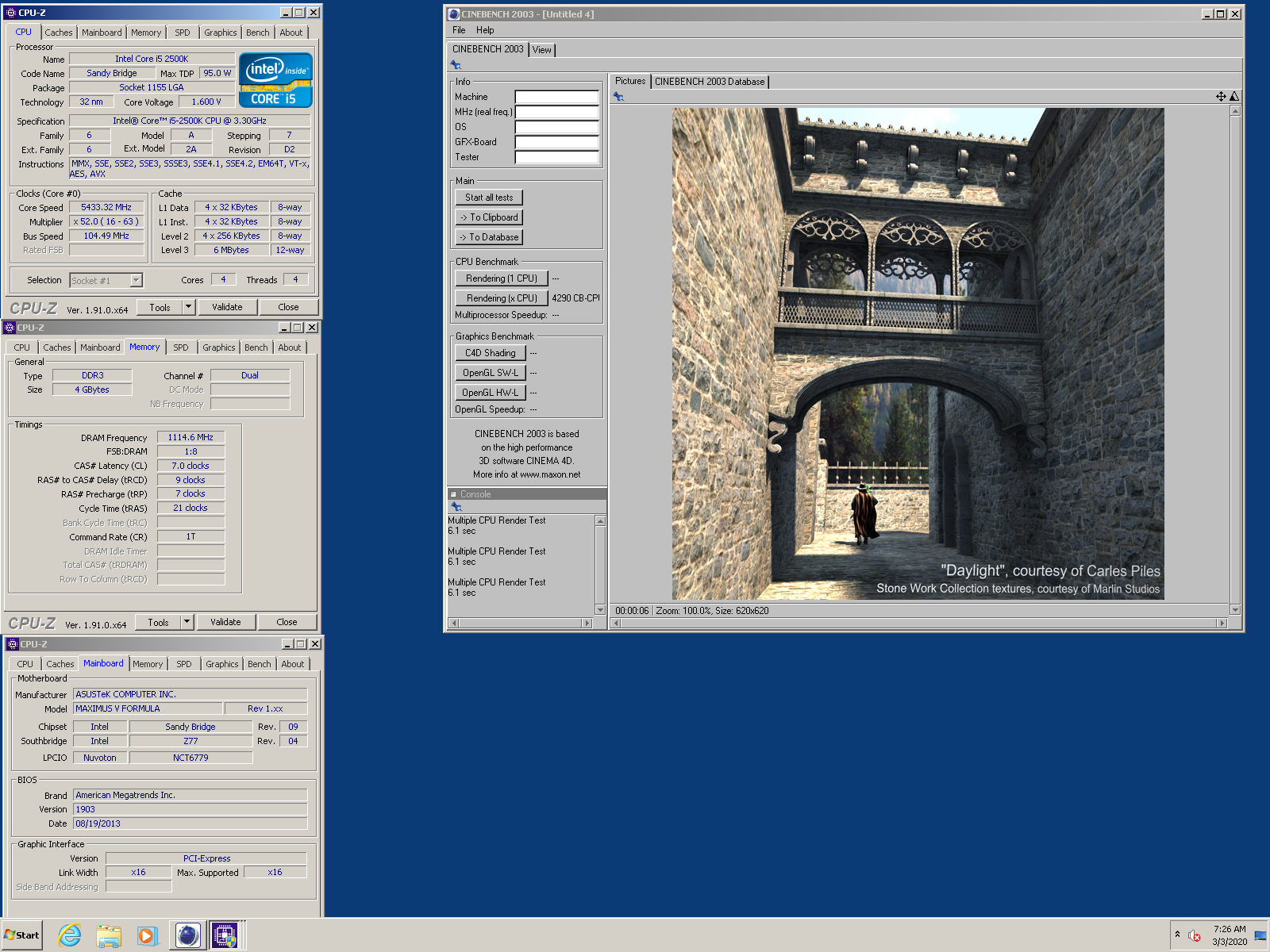Click Console horizontal scrollbar left arrow
The width and height of the screenshot is (1270, 952).
454,624
